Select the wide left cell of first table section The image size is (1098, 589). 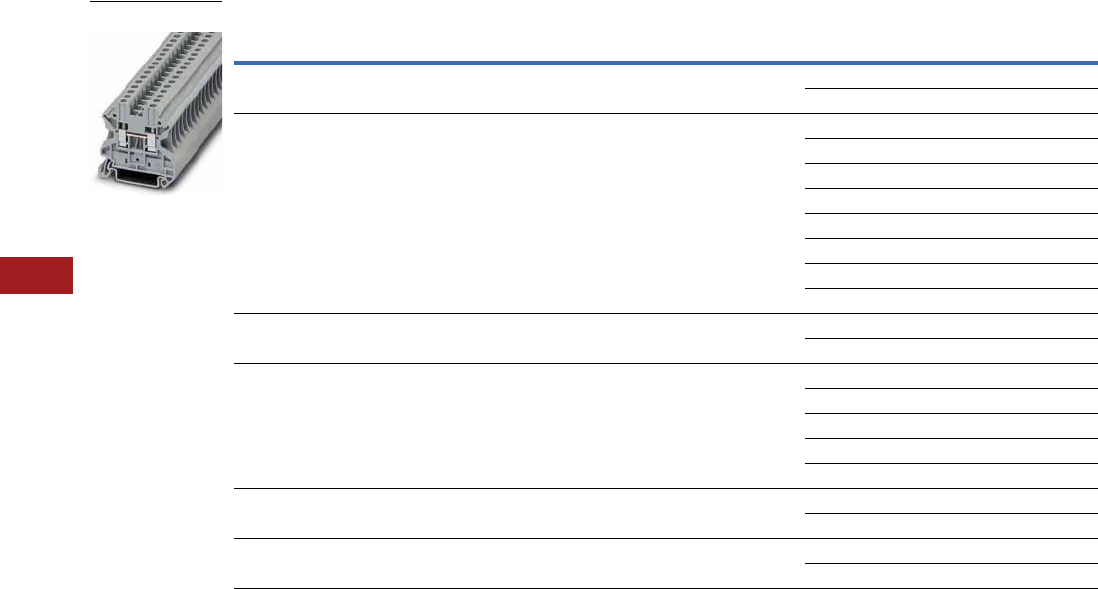pos(519,89)
